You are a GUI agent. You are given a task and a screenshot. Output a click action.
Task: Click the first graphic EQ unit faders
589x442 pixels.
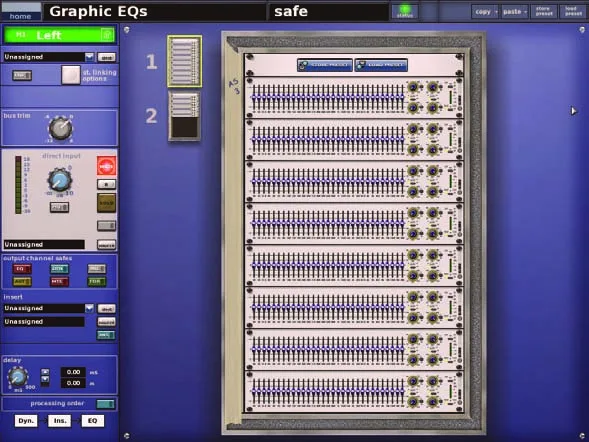tap(328, 98)
